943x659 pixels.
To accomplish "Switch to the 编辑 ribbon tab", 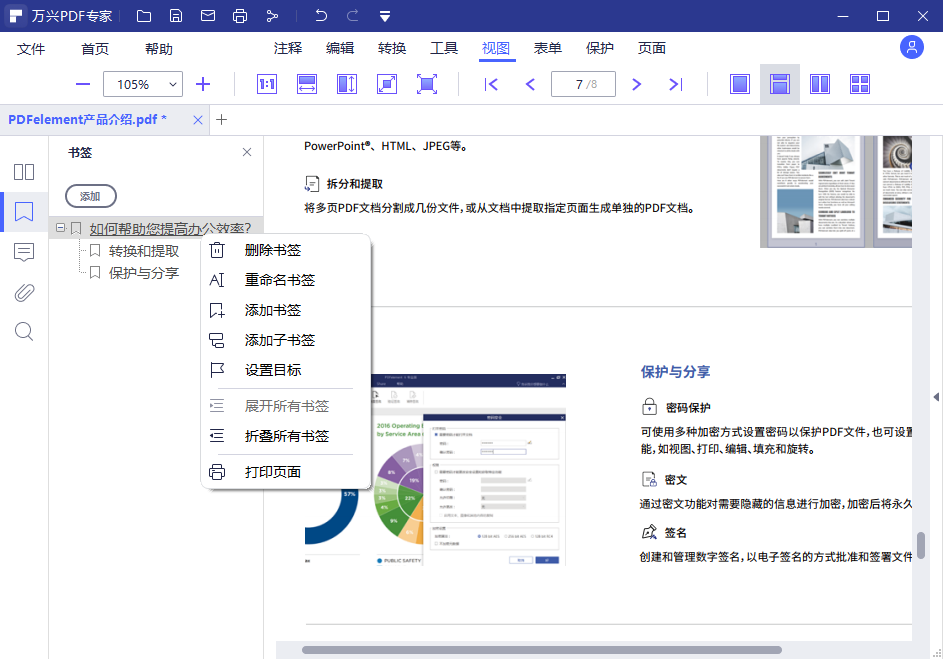I will pyautogui.click(x=339, y=47).
